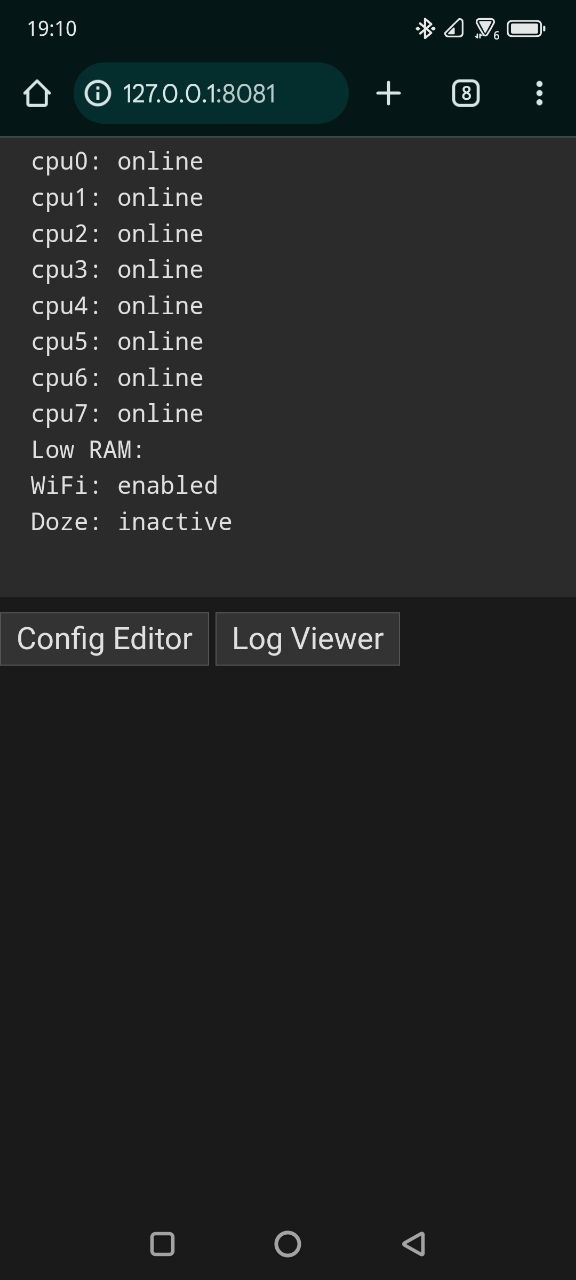The image size is (576, 1280).
Task: Open the Config Editor
Action: pos(104,639)
